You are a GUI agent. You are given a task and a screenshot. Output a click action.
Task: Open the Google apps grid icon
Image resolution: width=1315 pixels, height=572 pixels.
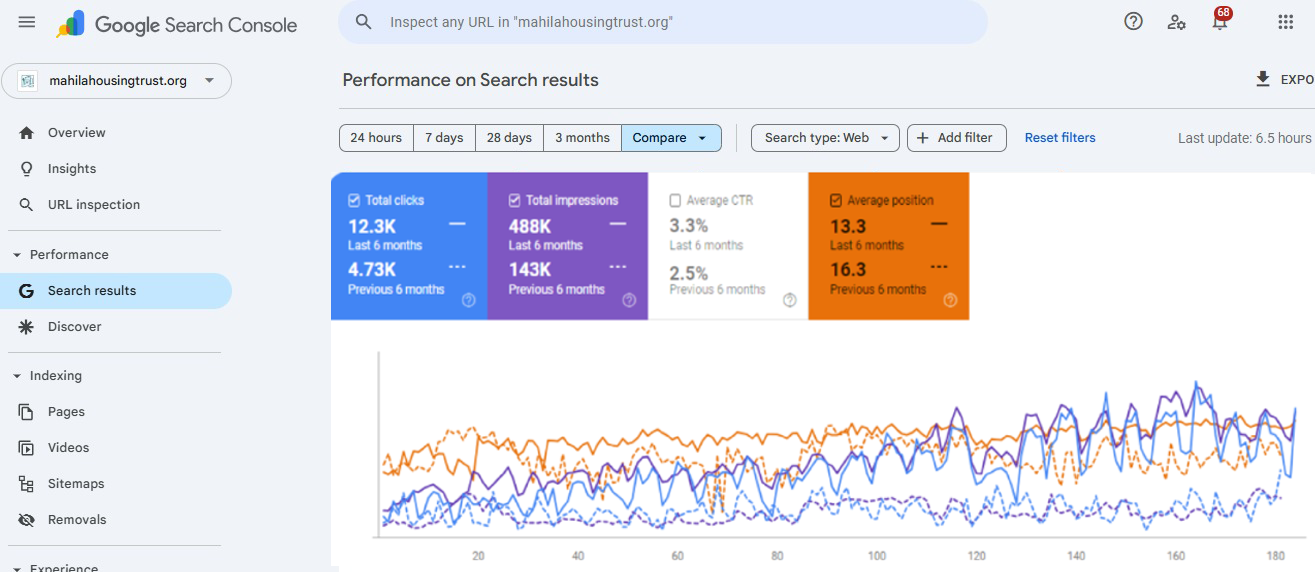click(x=1286, y=22)
